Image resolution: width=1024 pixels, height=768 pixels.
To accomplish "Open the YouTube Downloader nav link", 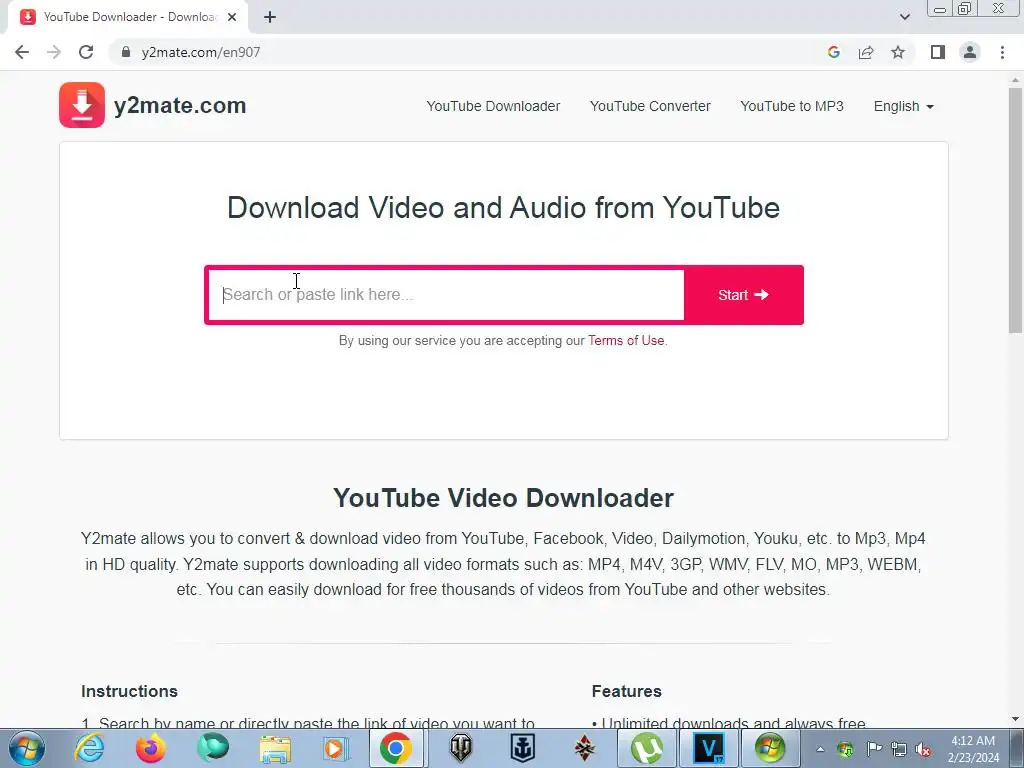I will click(493, 106).
